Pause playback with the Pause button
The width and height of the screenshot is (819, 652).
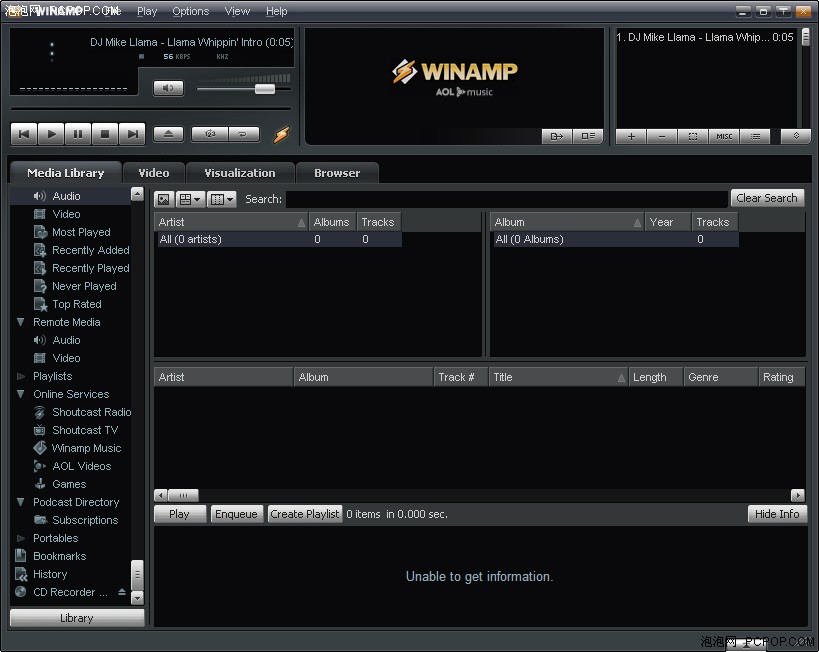pyautogui.click(x=78, y=134)
